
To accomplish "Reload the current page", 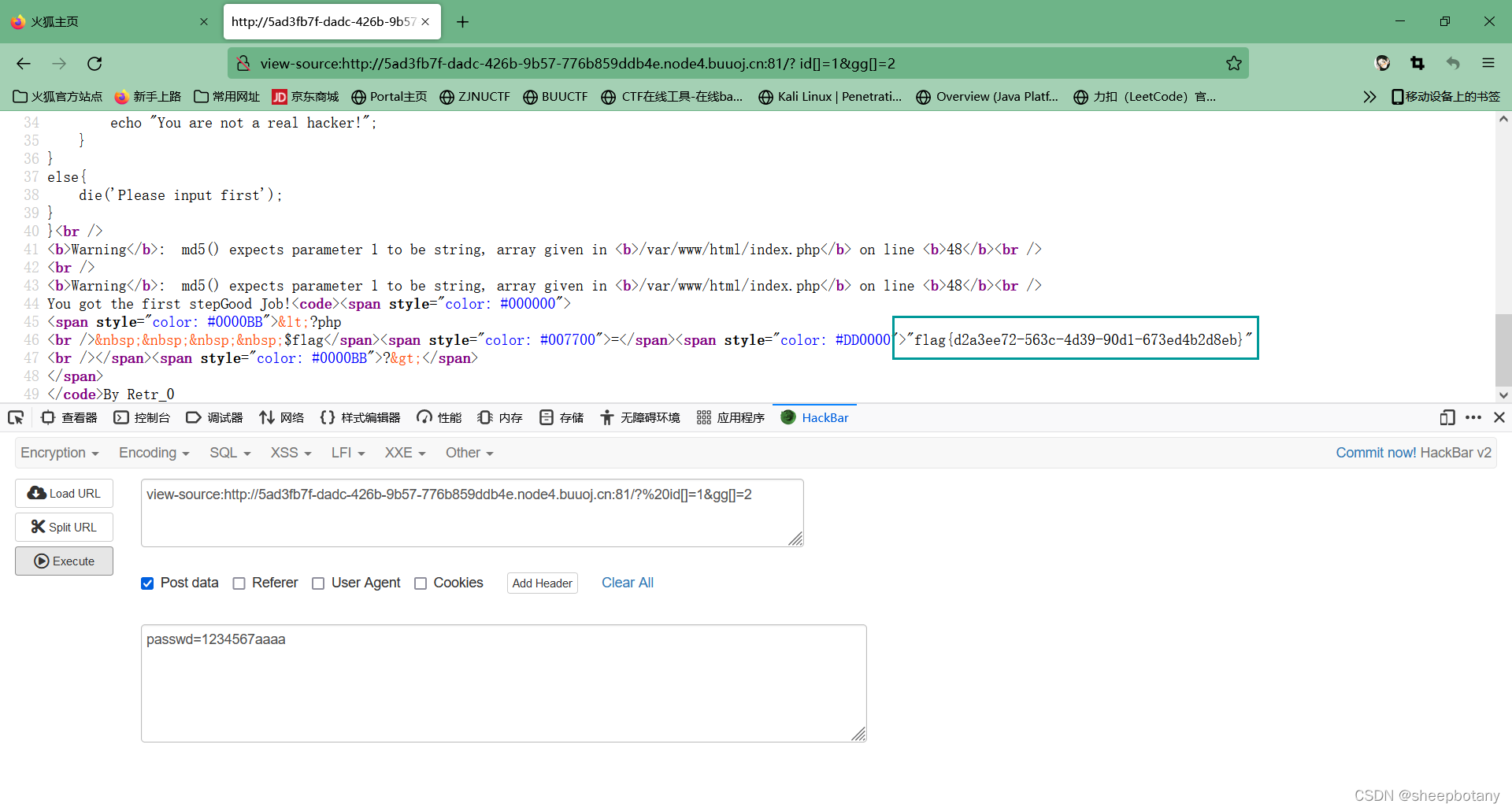I will (94, 64).
